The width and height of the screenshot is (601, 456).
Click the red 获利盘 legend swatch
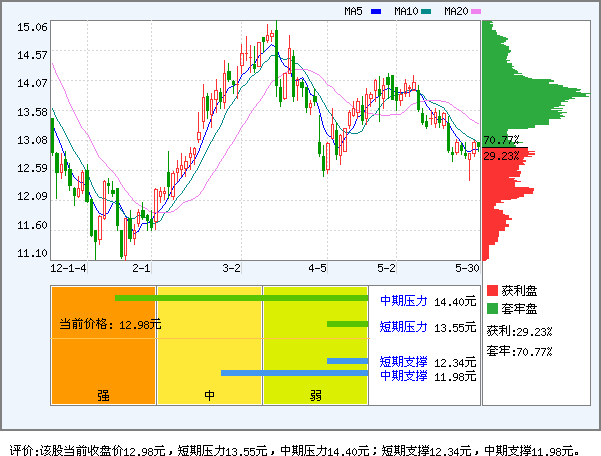(492, 290)
